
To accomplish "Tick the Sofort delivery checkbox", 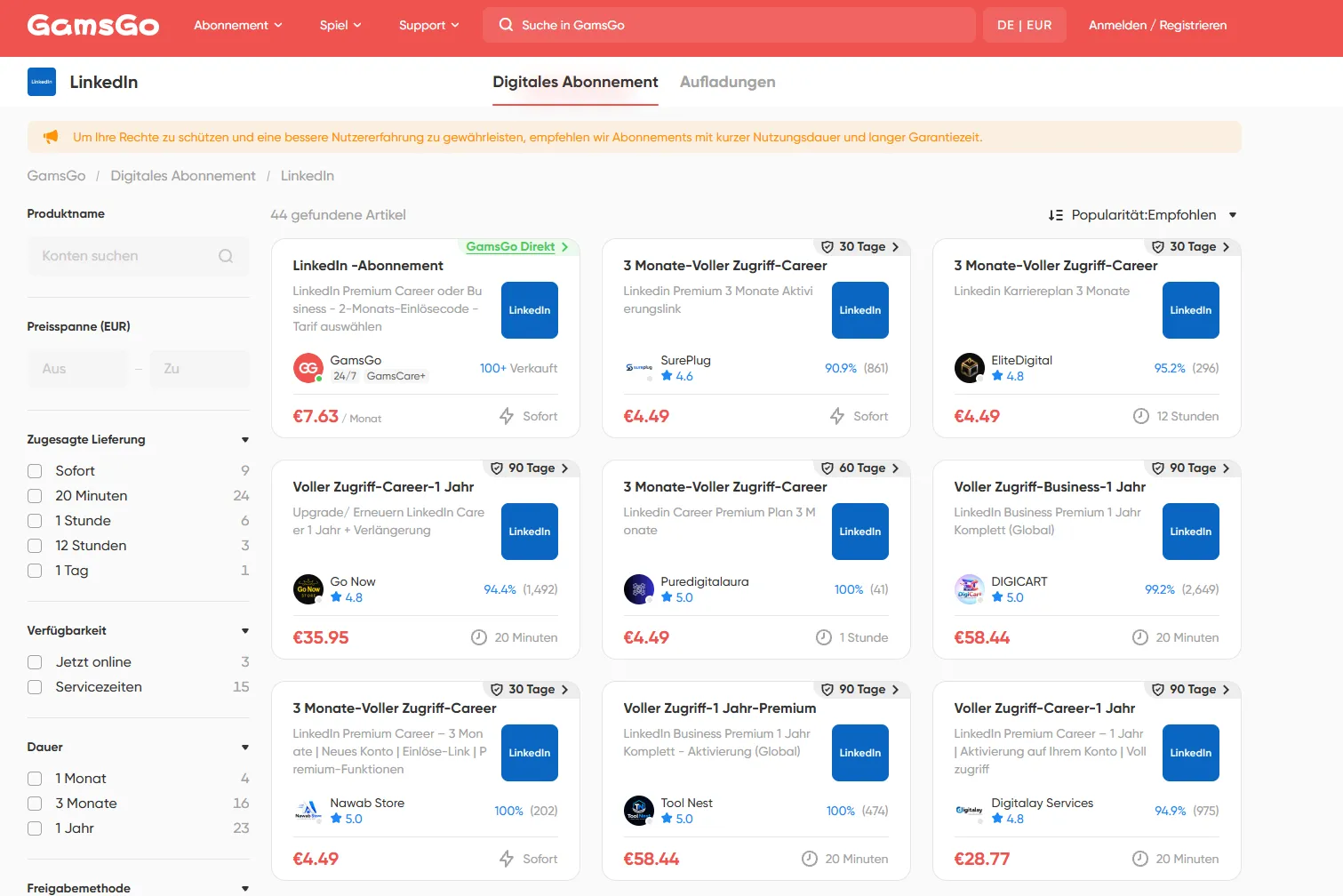I will coord(35,471).
